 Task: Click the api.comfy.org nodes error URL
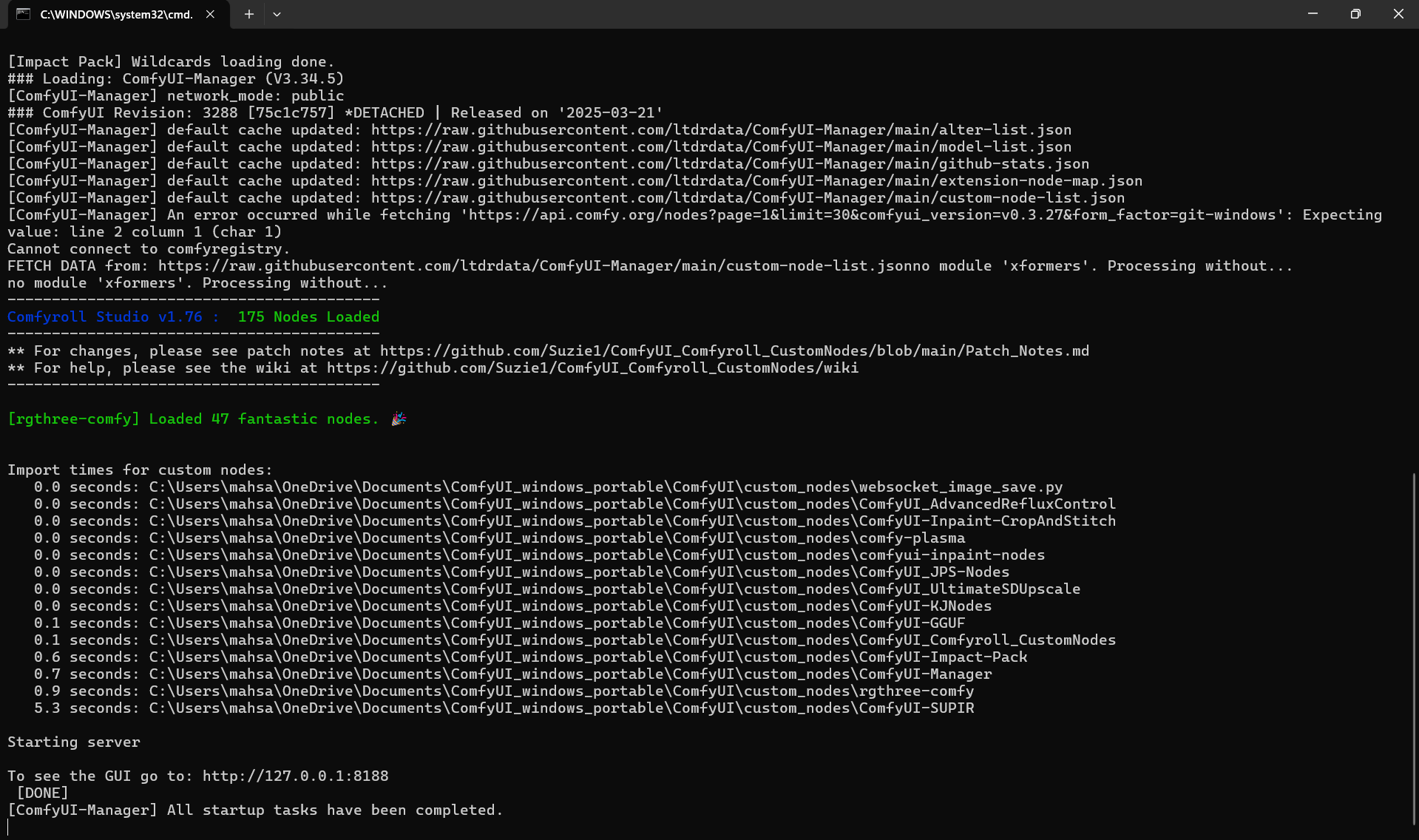coord(873,214)
